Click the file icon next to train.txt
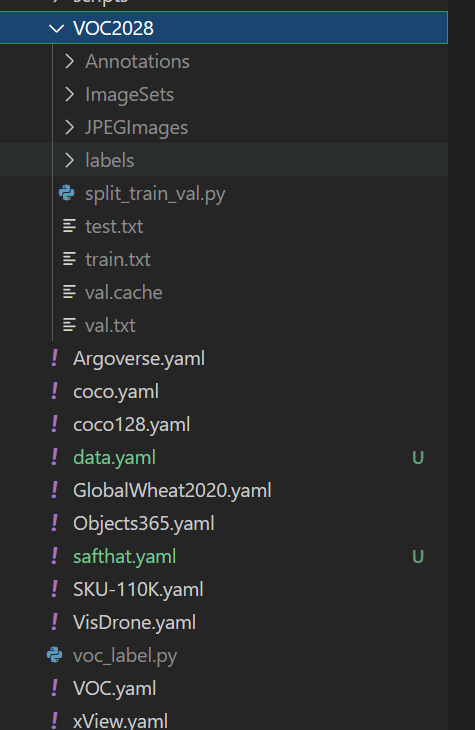 click(x=69, y=259)
